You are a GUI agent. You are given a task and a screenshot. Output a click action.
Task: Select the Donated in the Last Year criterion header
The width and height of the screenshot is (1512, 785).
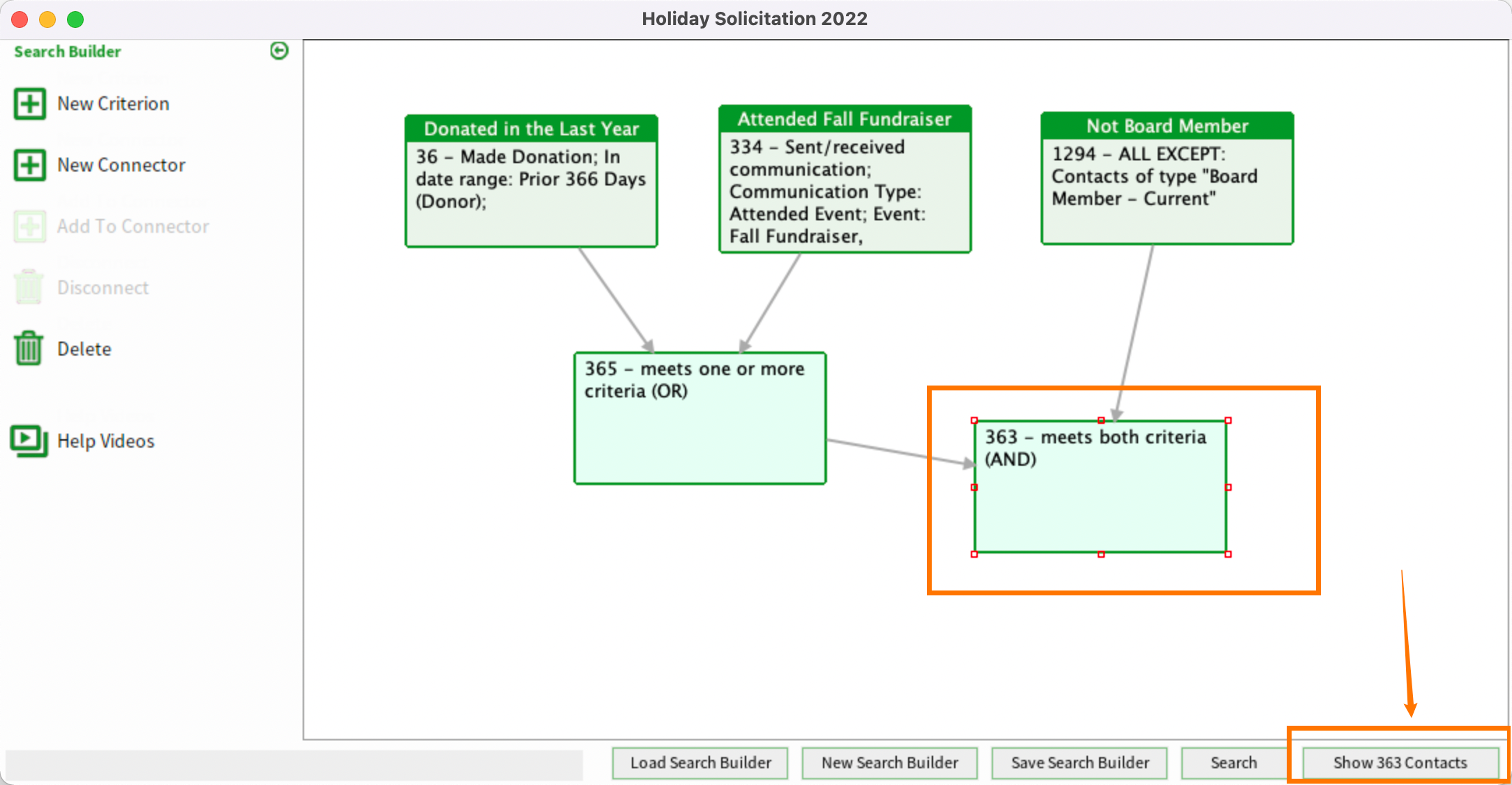click(x=531, y=129)
